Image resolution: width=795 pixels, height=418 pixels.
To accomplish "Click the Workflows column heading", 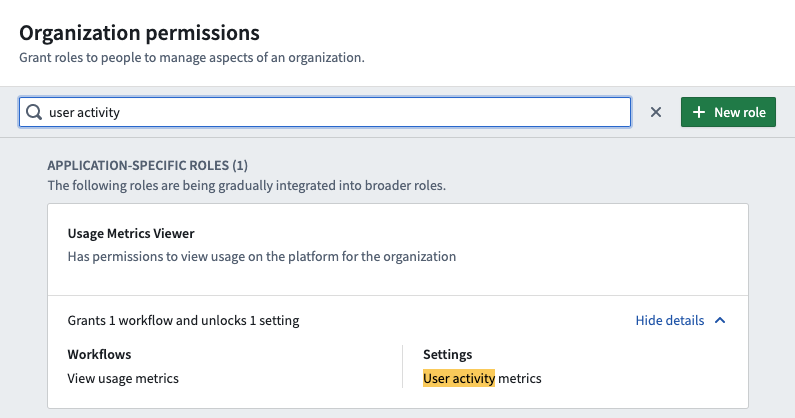I will [99, 354].
